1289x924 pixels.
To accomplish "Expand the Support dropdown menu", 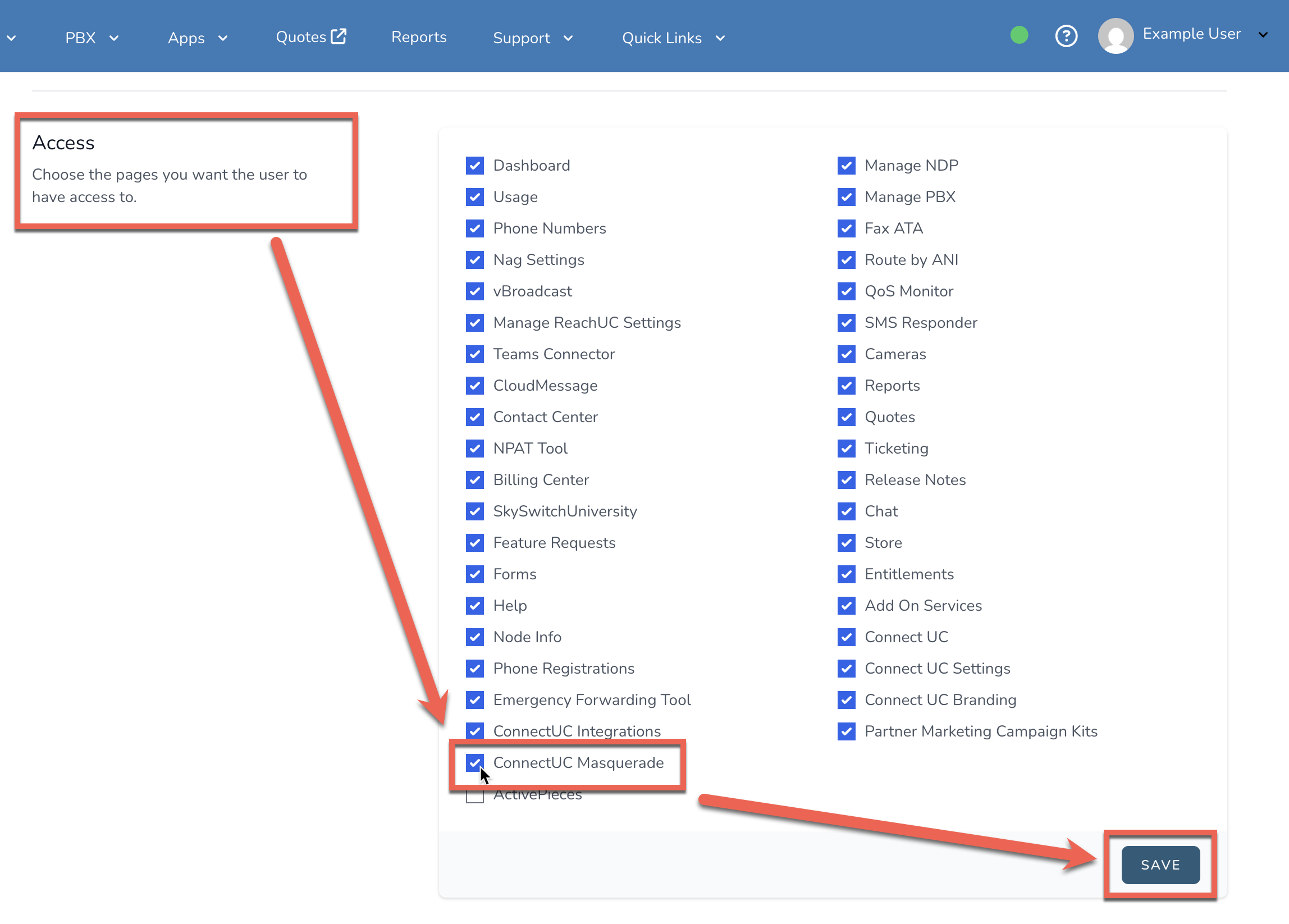I will (x=533, y=38).
